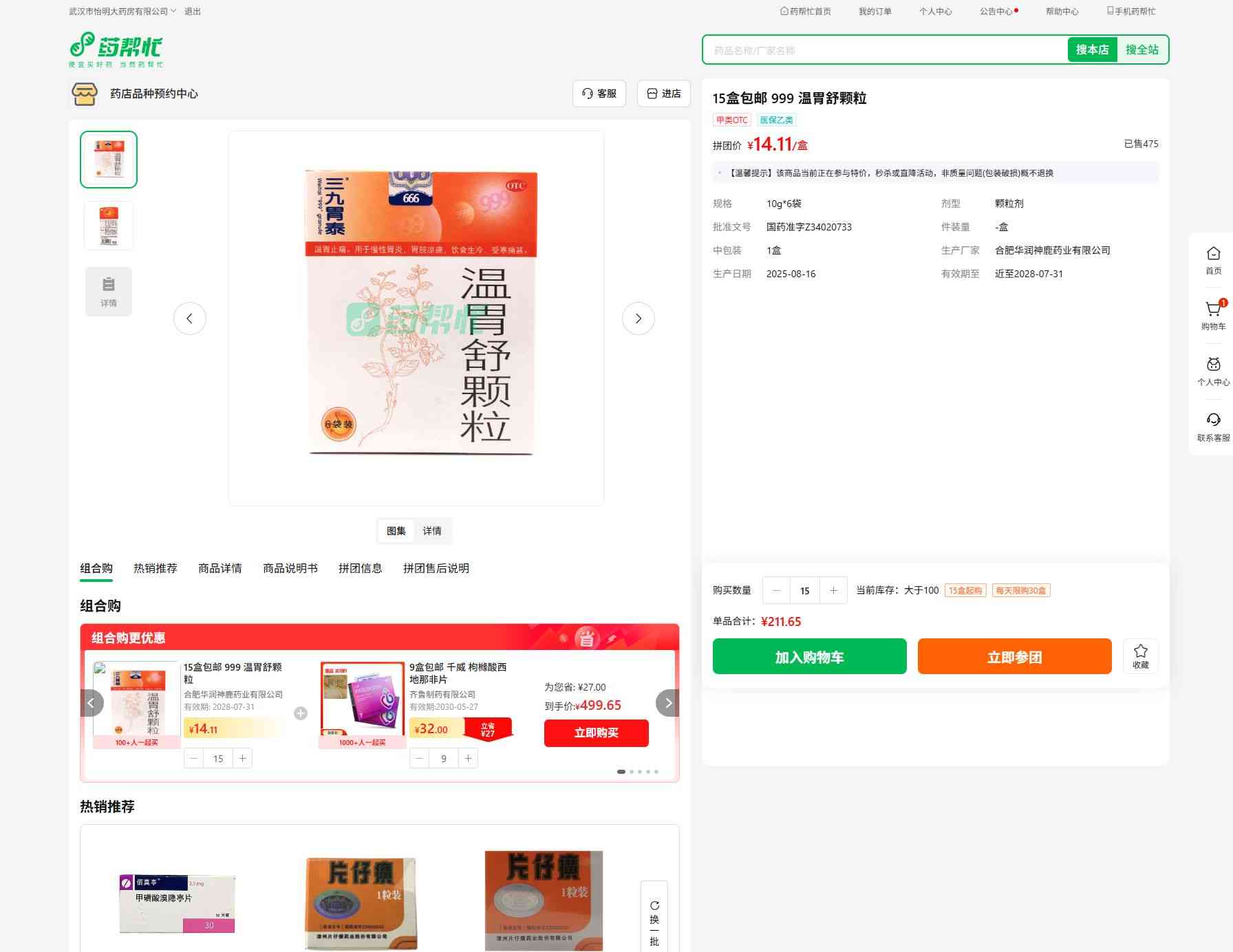Select the second product thumbnail image

109,225
